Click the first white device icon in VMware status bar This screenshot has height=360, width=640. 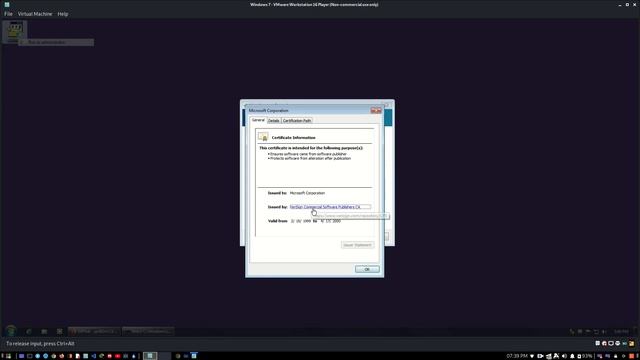pos(598,343)
